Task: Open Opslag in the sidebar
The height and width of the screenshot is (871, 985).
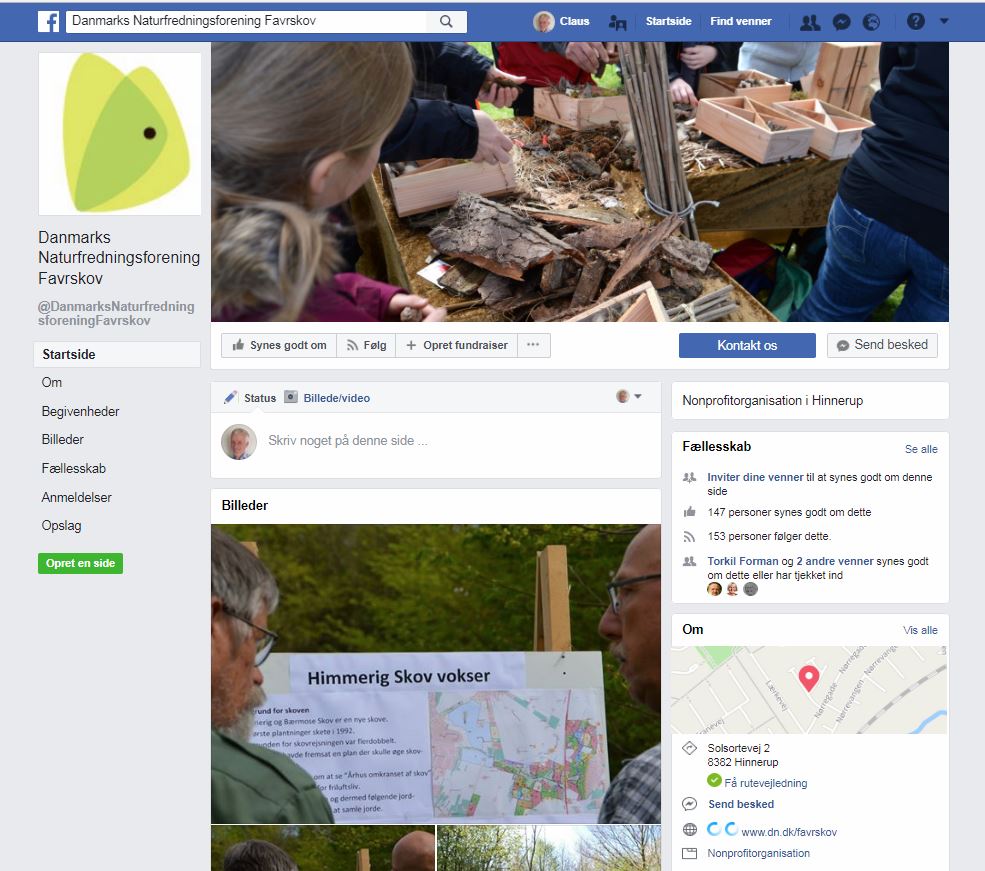Action: 61,526
